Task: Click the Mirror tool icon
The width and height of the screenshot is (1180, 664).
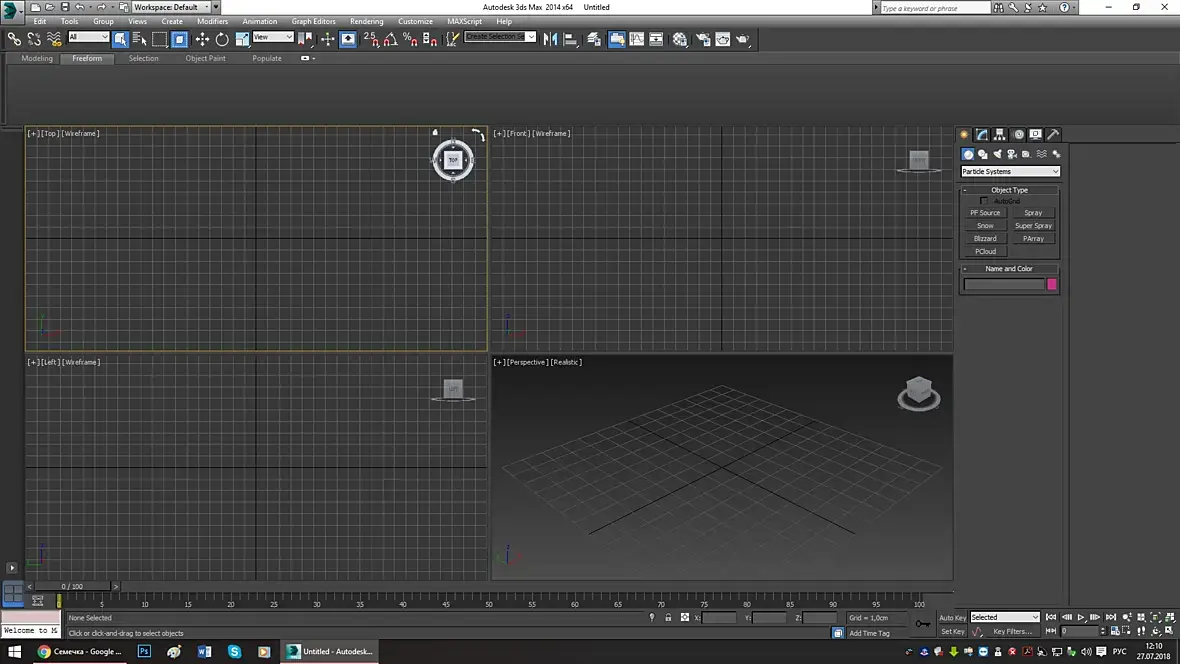Action: click(549, 40)
